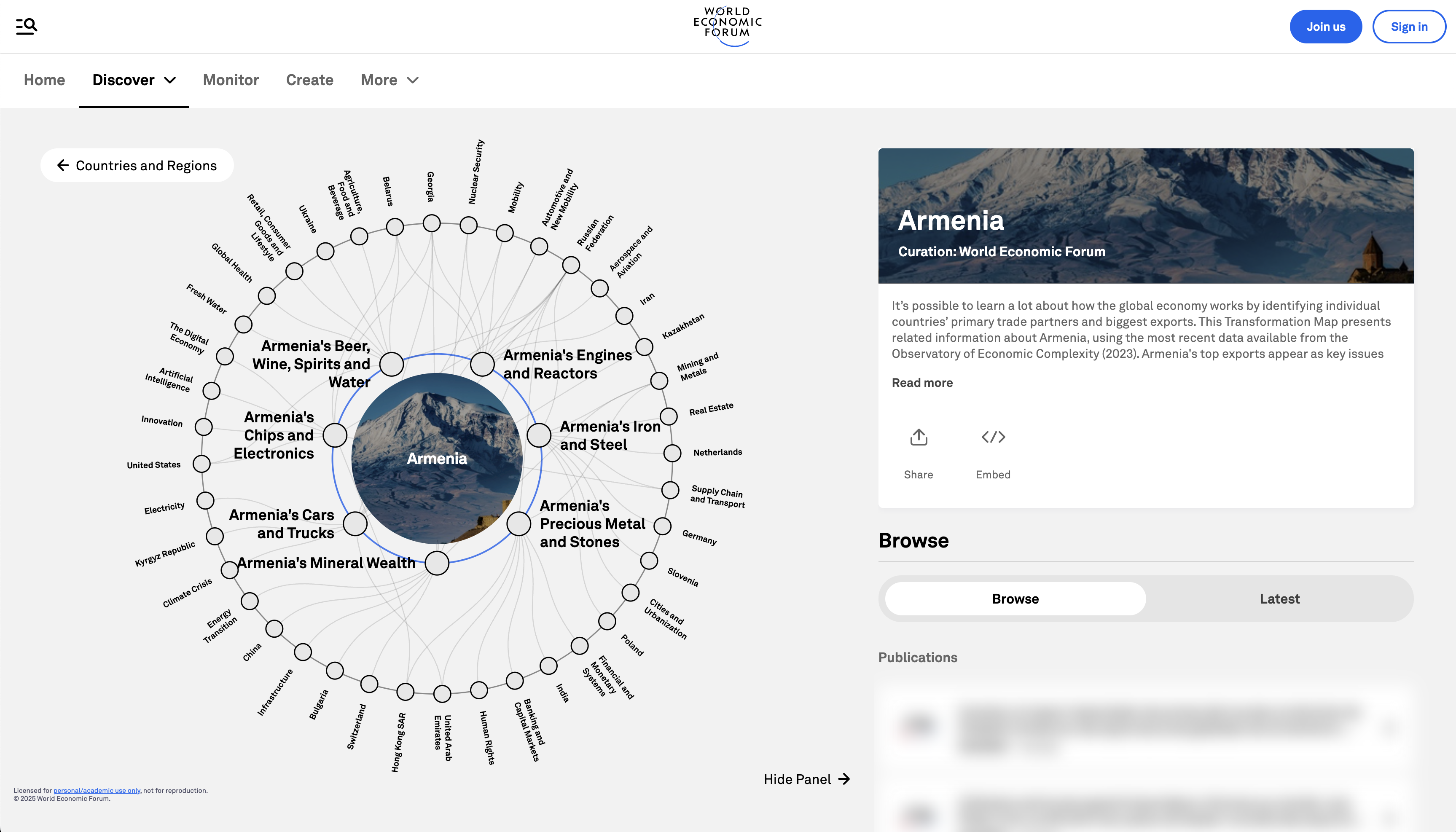The image size is (1456, 832).
Task: Click the Iran outer node
Action: point(624,315)
